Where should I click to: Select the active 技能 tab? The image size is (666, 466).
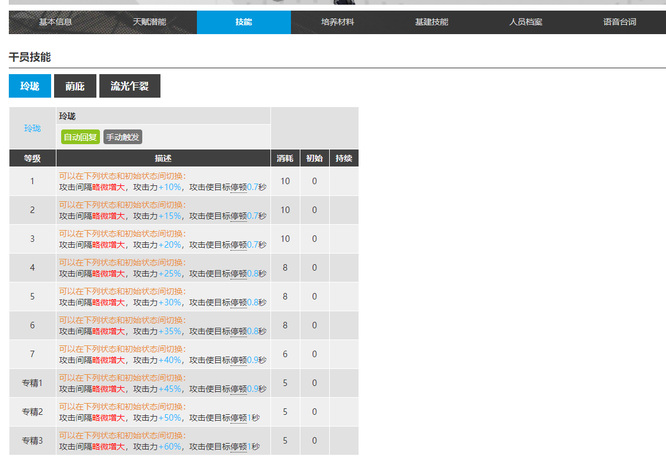[x=243, y=22]
